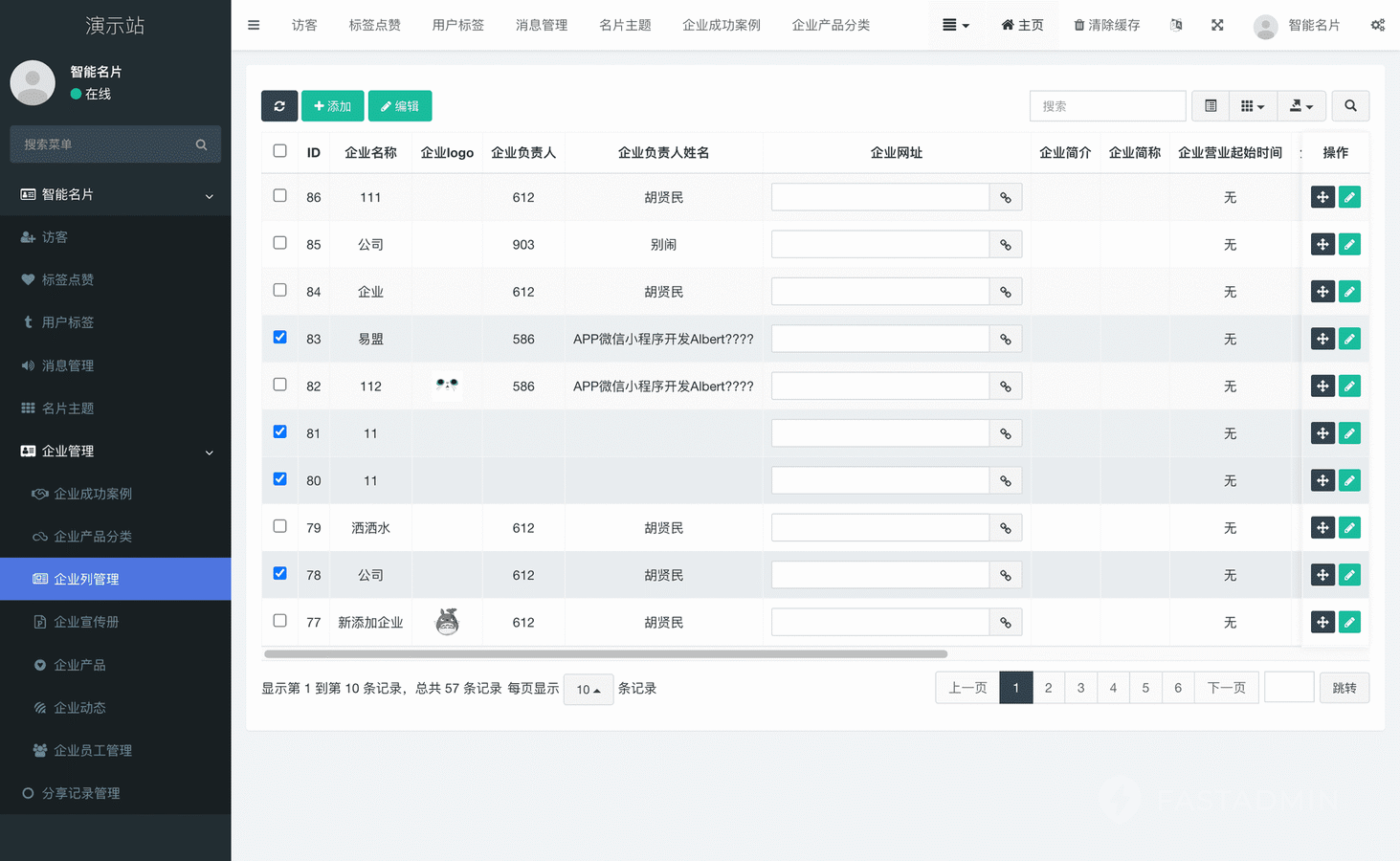Open the columns visibility dropdown
The width and height of the screenshot is (1400, 861).
[x=1252, y=106]
